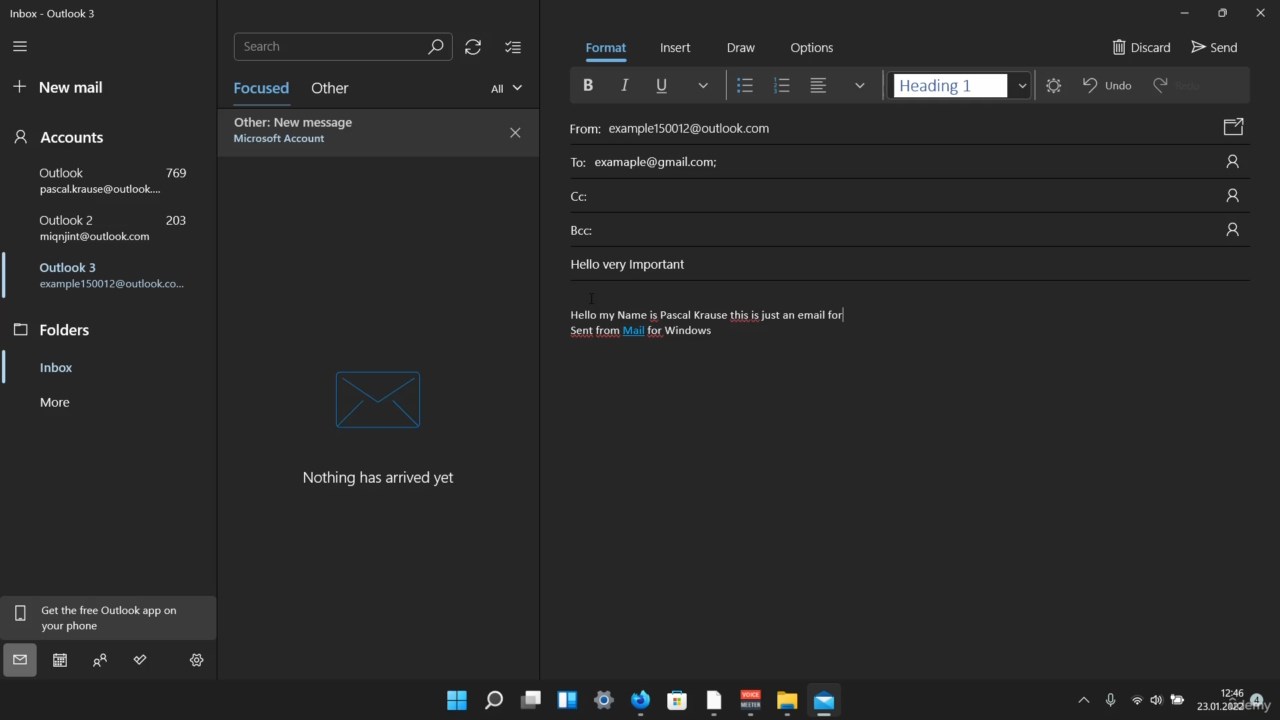Insert a numbered list
1280x720 pixels.
782,86
